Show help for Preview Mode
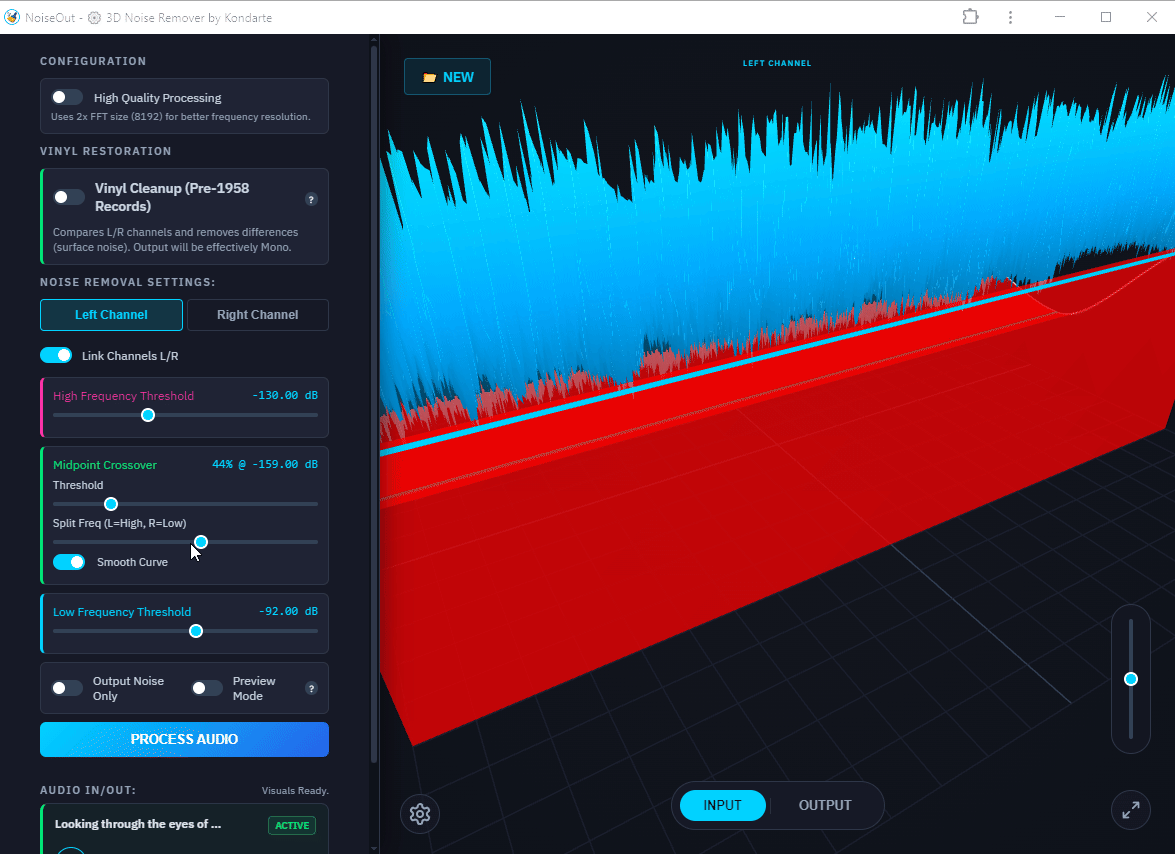1175x854 pixels. coord(311,688)
